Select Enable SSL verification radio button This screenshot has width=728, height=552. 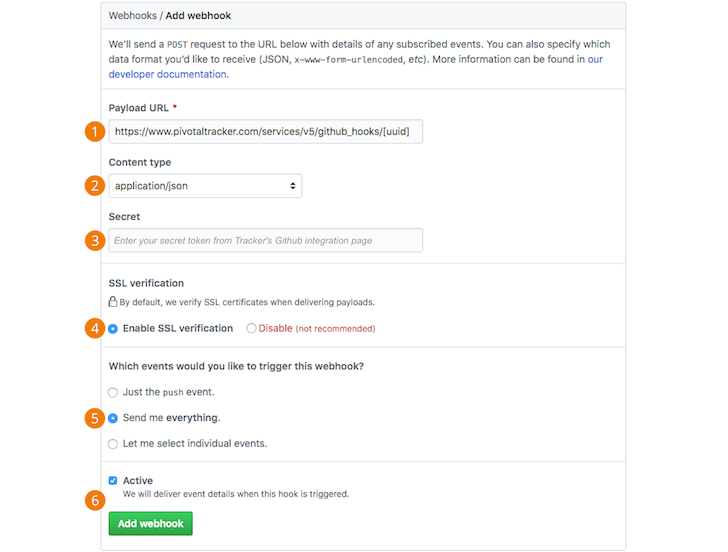113,328
